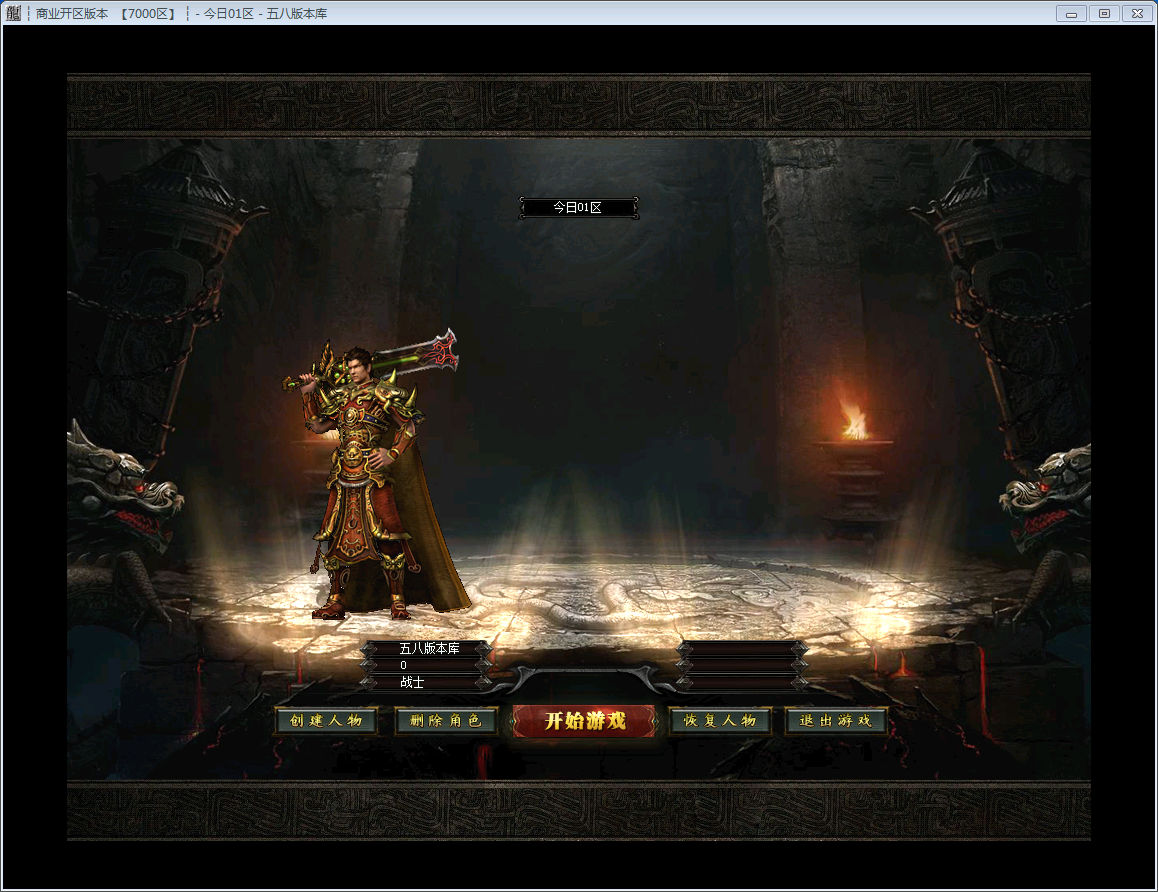Click the 删除角色 delete character button
1158x892 pixels.
pos(446,721)
